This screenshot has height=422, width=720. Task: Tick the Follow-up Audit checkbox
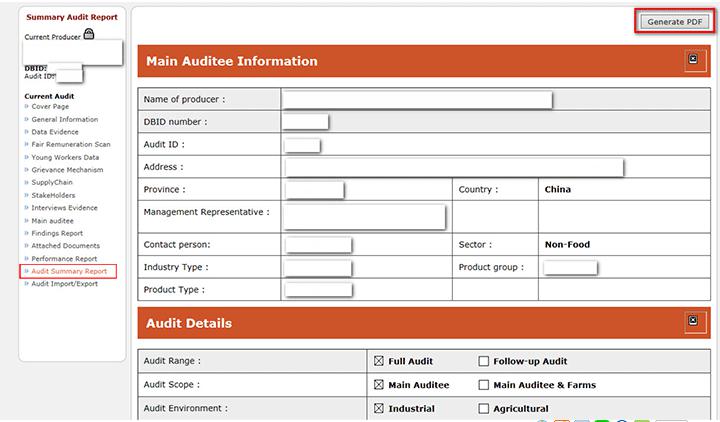click(484, 361)
